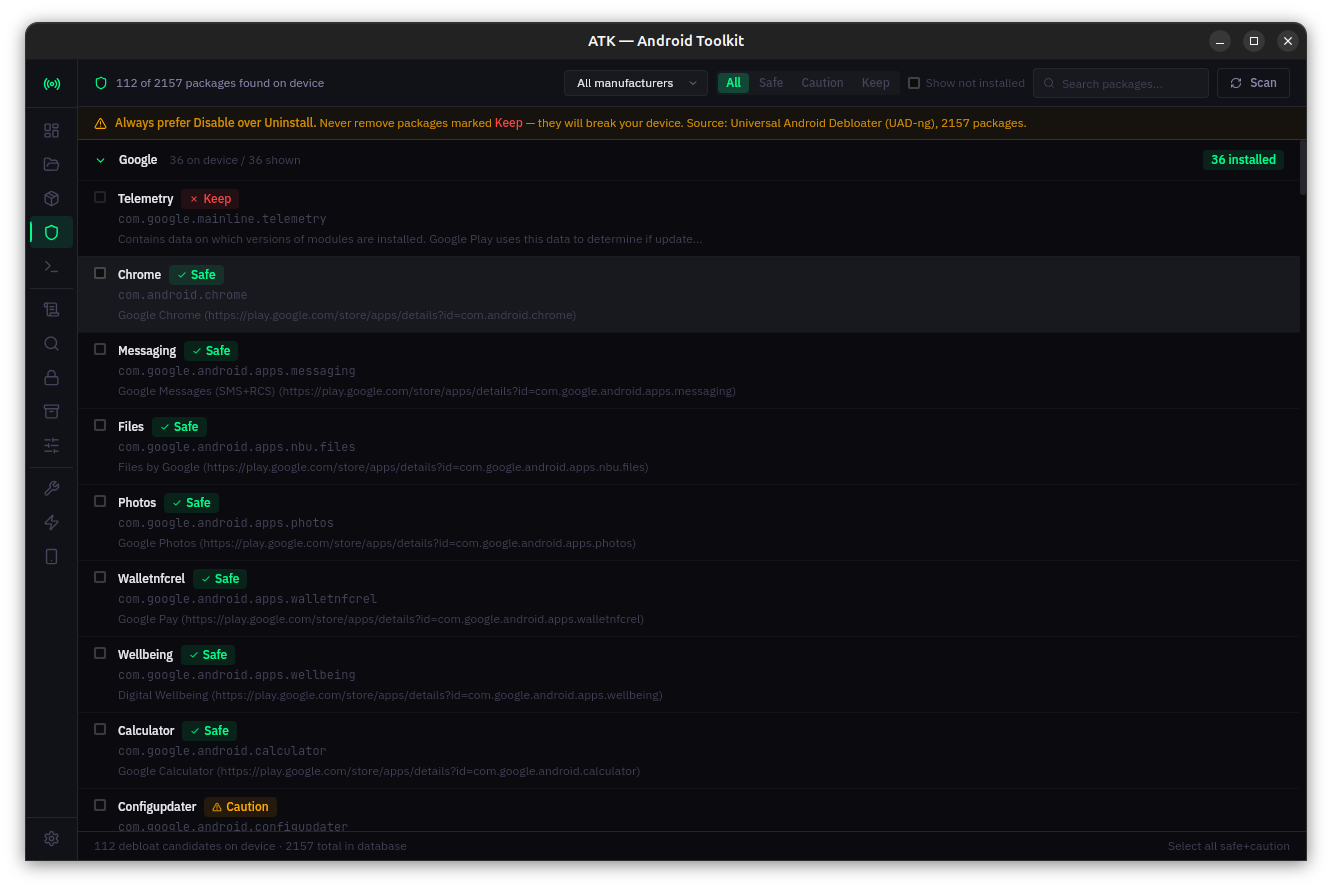Click '112 of 2157 packages found' header text
The width and height of the screenshot is (1332, 889).
click(x=220, y=83)
